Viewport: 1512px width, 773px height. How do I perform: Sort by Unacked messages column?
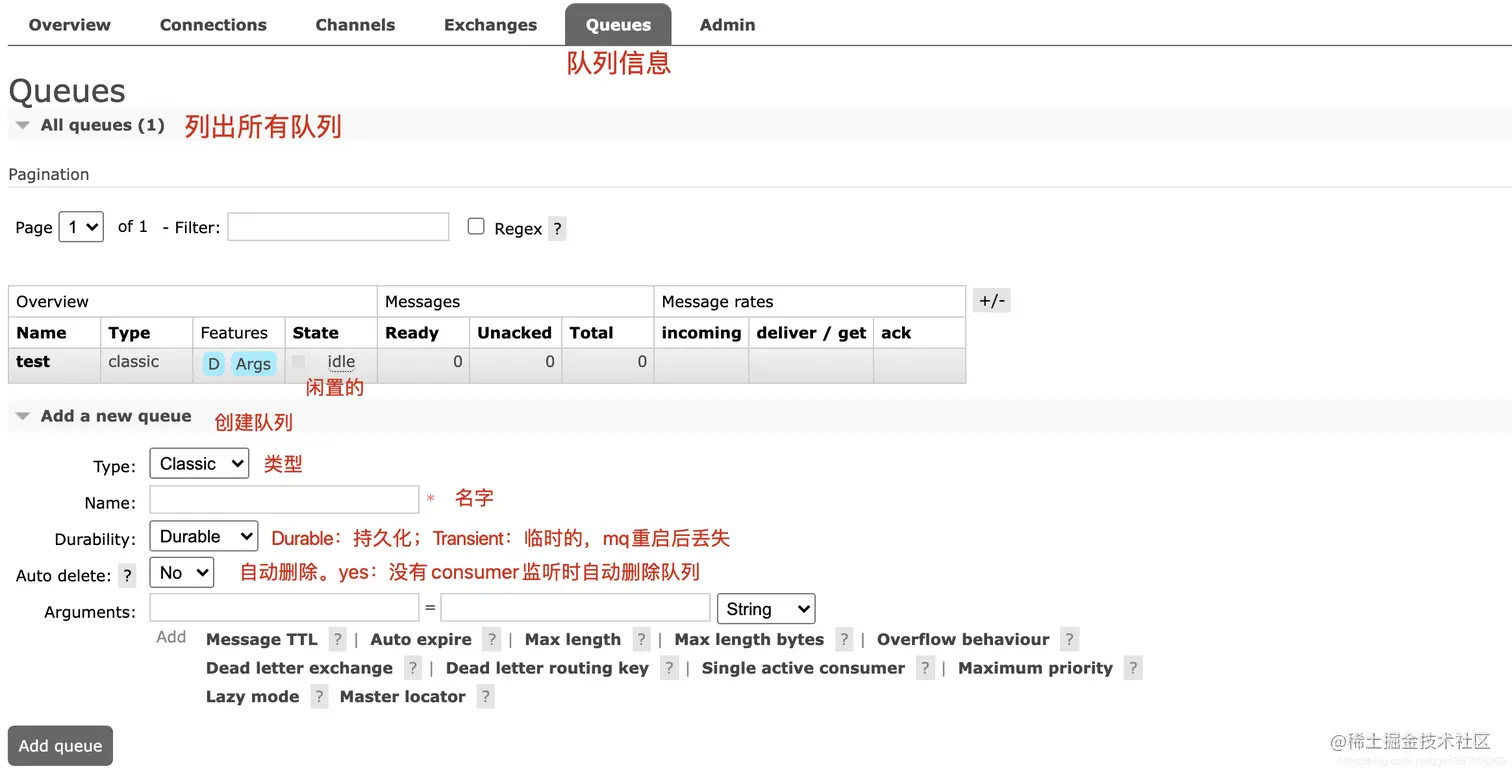point(514,333)
